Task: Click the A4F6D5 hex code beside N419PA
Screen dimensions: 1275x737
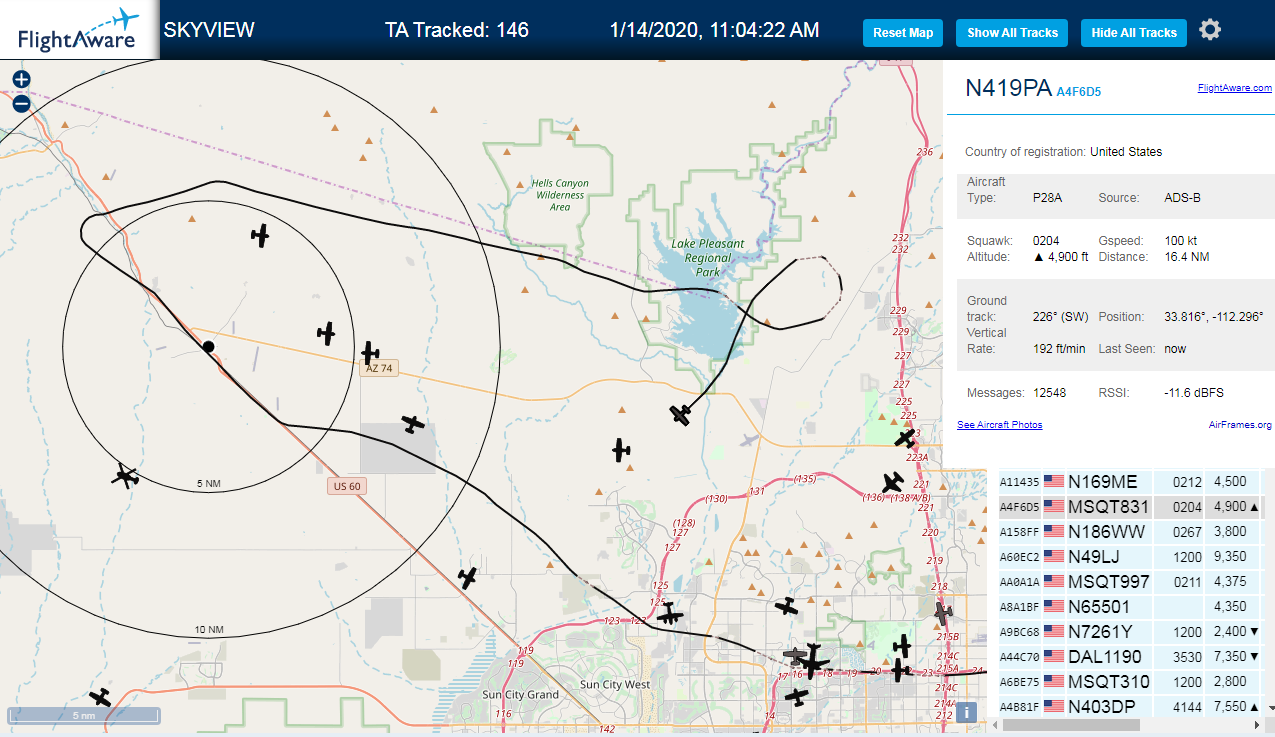Action: point(1079,92)
